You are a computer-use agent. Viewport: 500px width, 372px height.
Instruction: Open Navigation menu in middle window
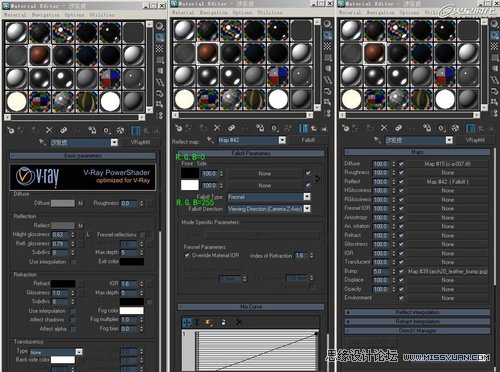click(x=214, y=12)
